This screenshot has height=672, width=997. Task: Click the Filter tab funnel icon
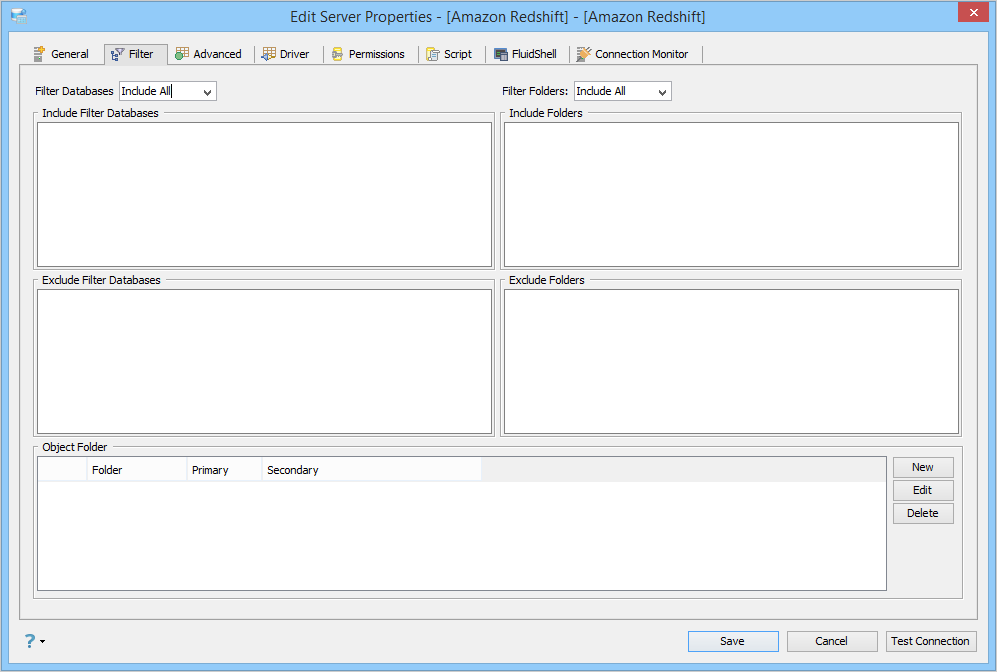click(118, 55)
